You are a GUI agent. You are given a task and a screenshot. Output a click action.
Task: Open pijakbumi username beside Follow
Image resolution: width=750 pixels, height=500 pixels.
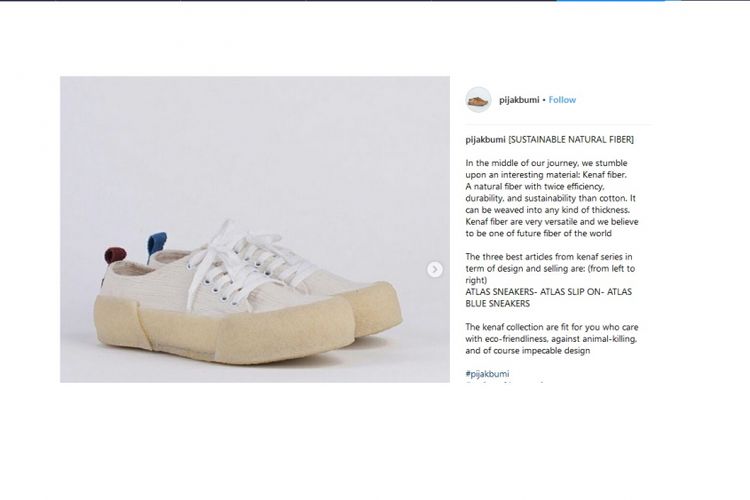coord(519,100)
